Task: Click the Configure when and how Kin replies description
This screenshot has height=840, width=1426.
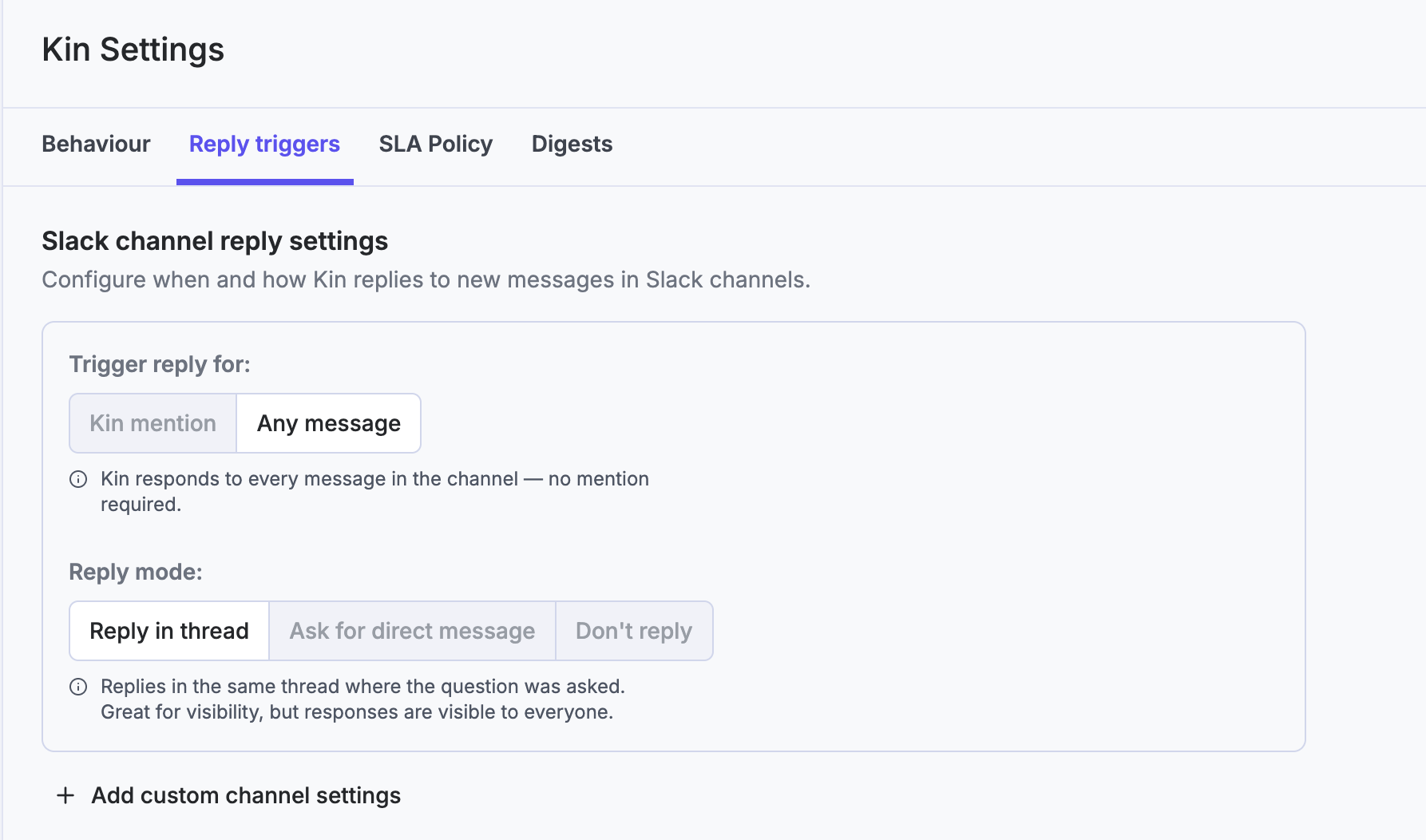Action: coord(426,279)
